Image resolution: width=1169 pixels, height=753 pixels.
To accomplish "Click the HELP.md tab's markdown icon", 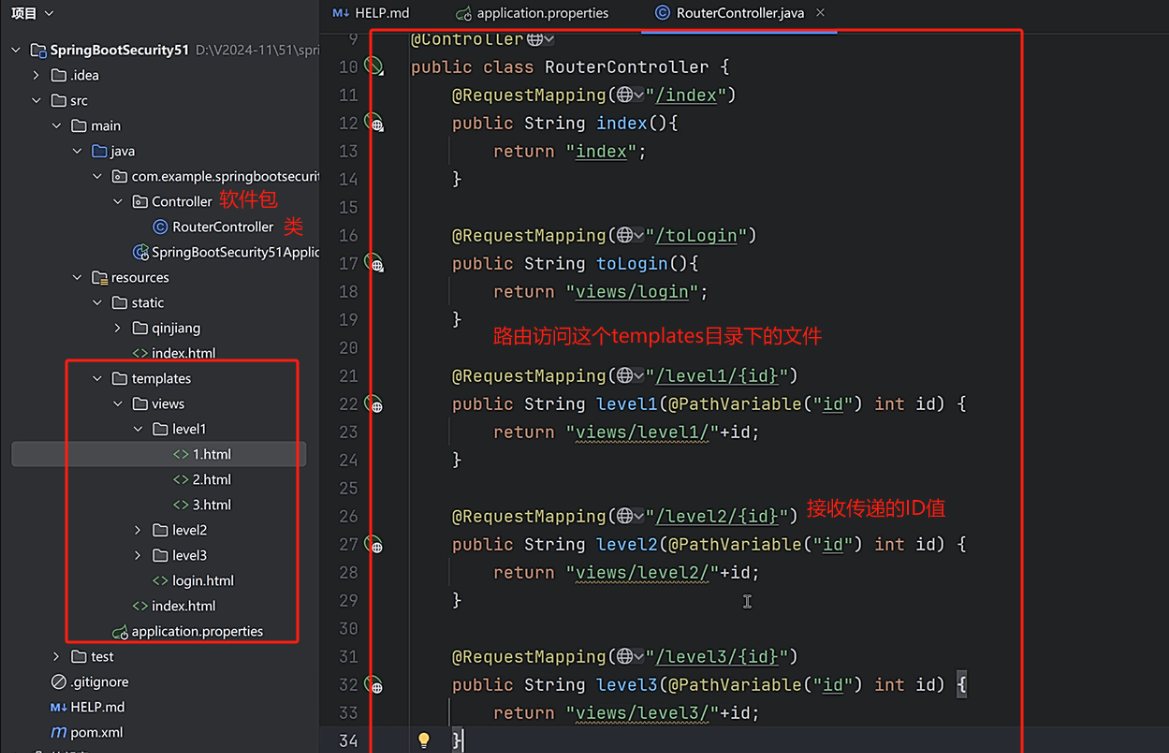I will (341, 13).
